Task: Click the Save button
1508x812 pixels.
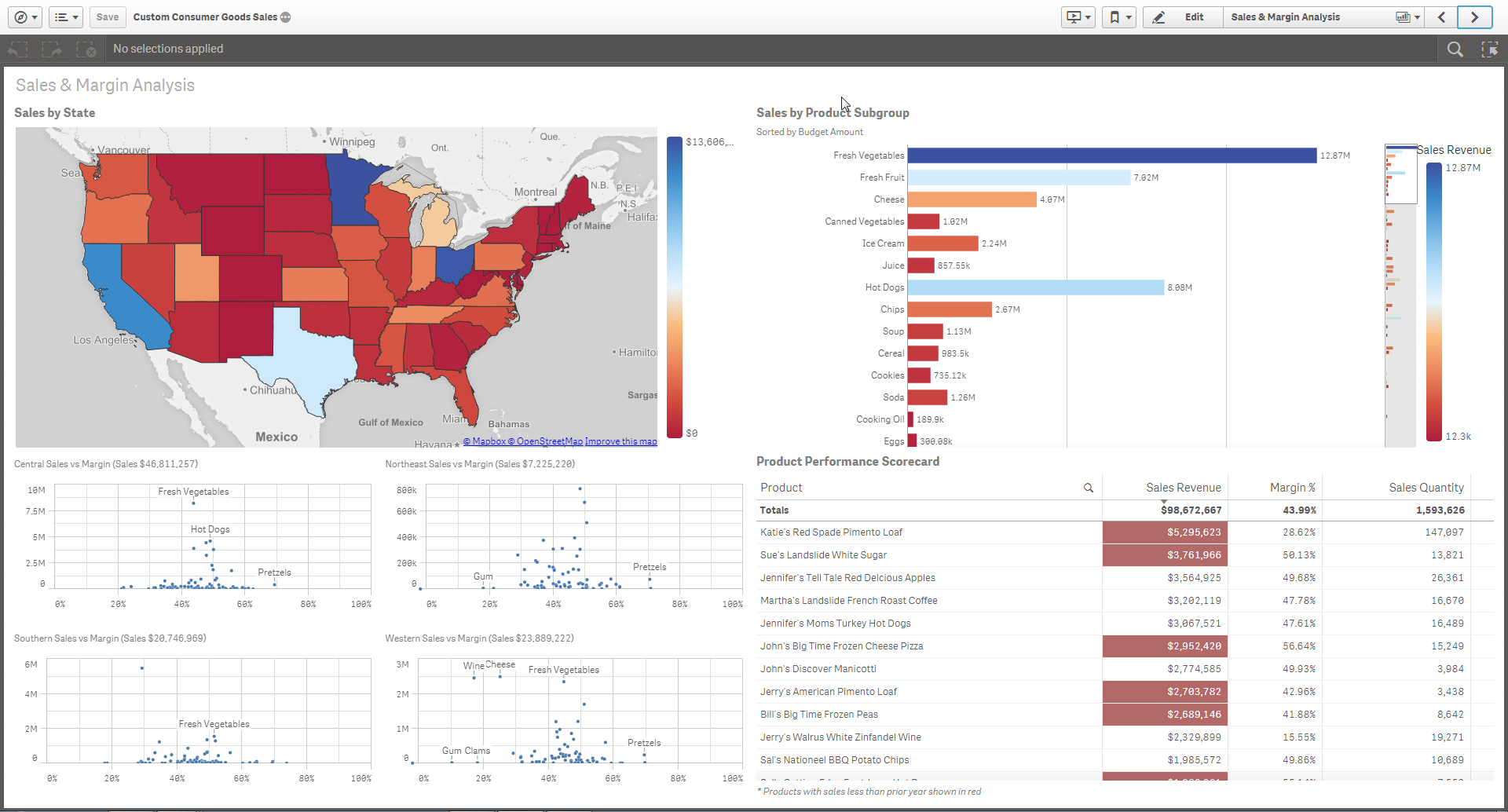Action: 108,17
